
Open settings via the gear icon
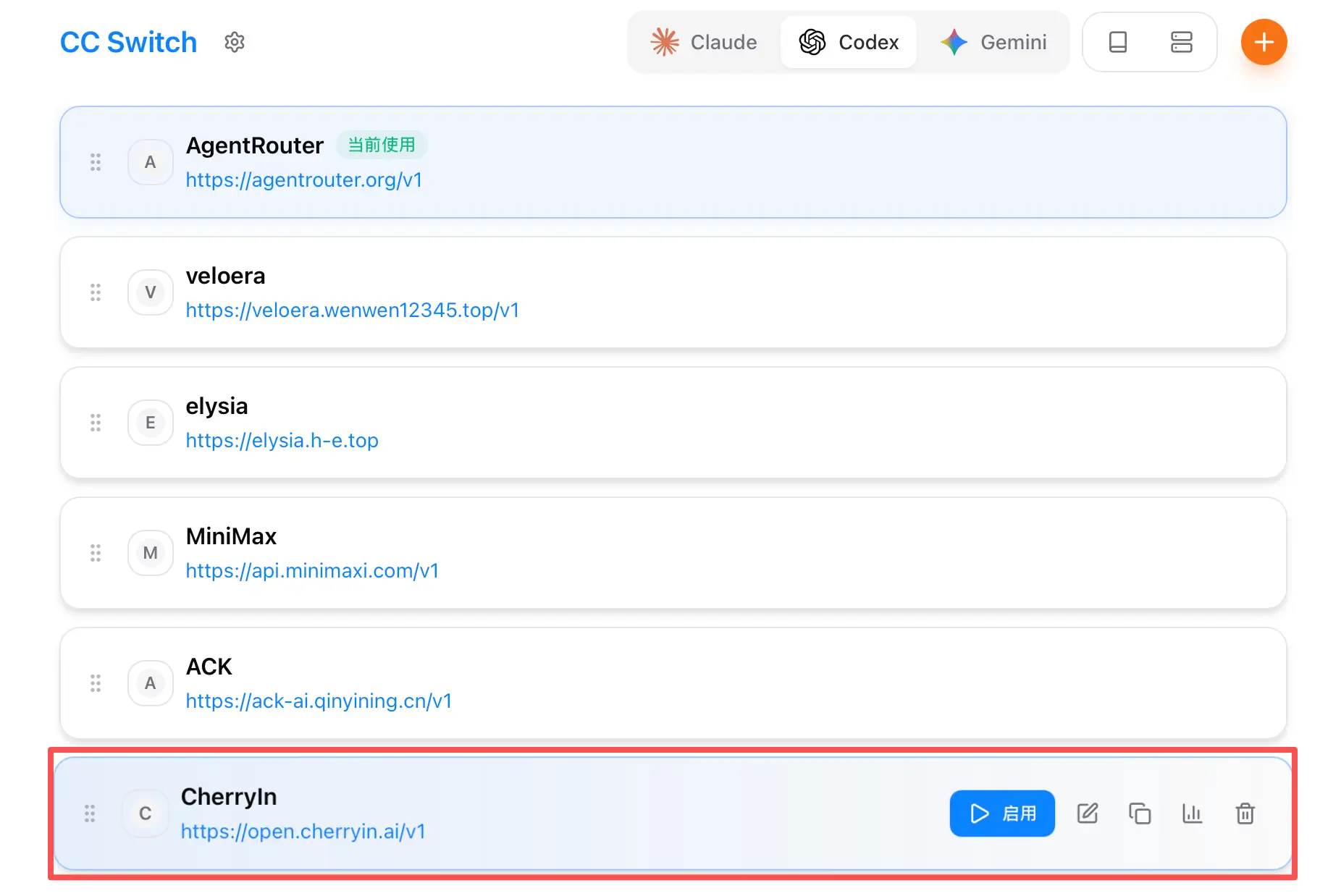pos(234,43)
